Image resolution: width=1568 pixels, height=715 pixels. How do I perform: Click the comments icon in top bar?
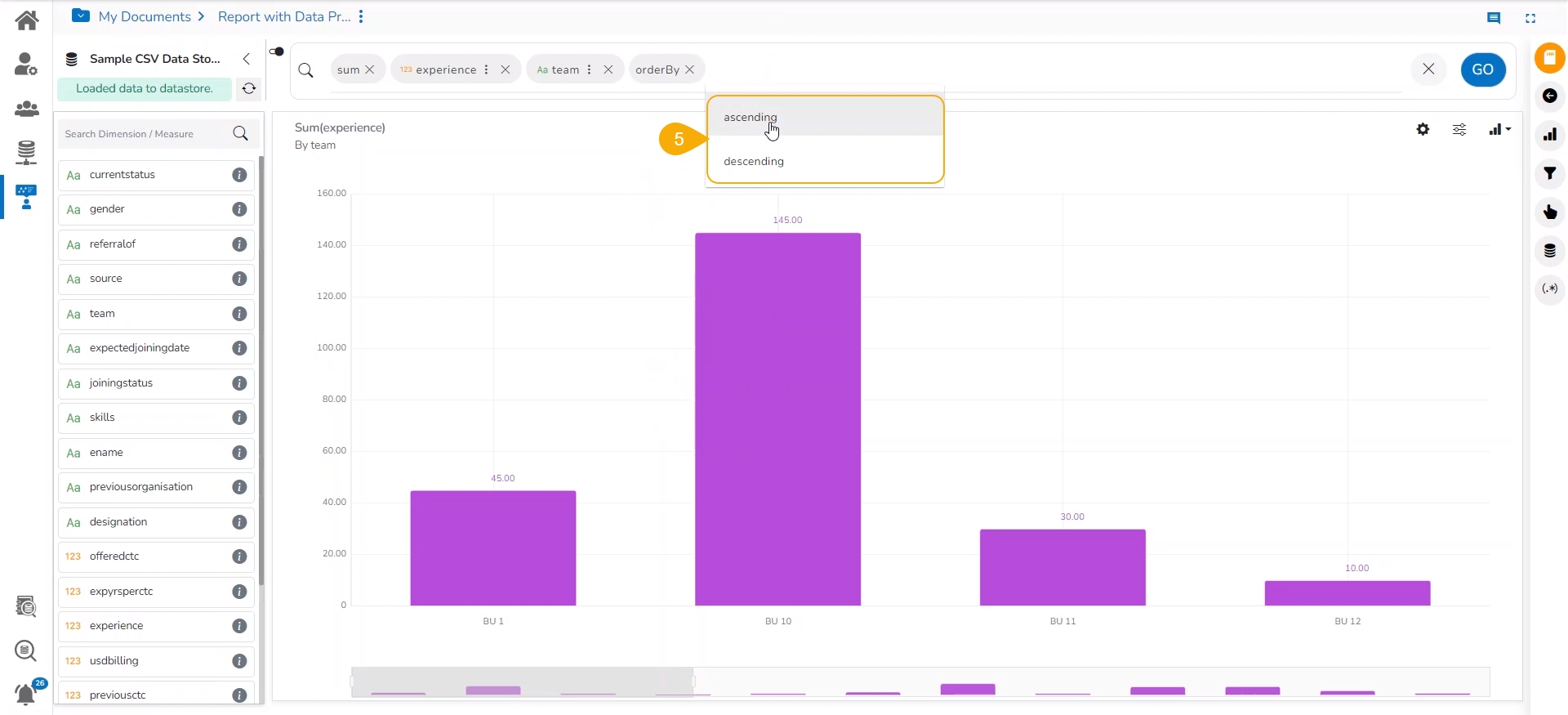[x=1494, y=18]
